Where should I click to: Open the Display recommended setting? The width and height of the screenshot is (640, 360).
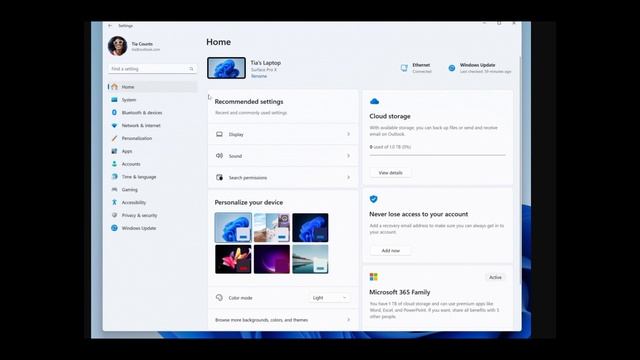click(283, 134)
